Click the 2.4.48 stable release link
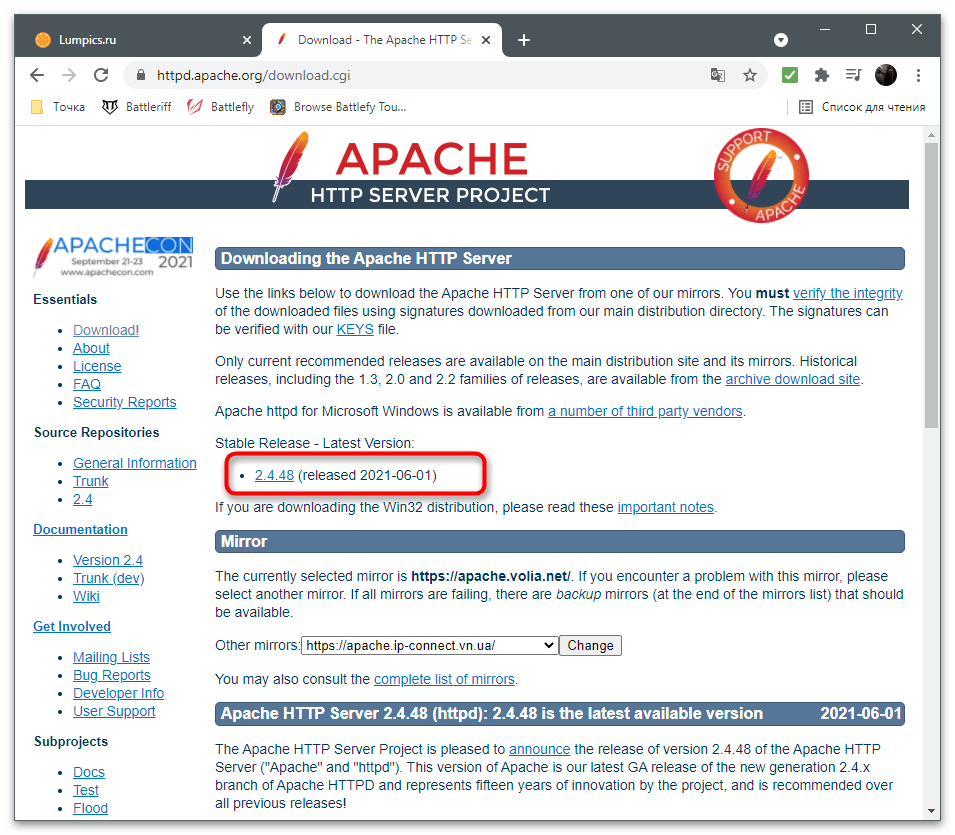 [274, 475]
